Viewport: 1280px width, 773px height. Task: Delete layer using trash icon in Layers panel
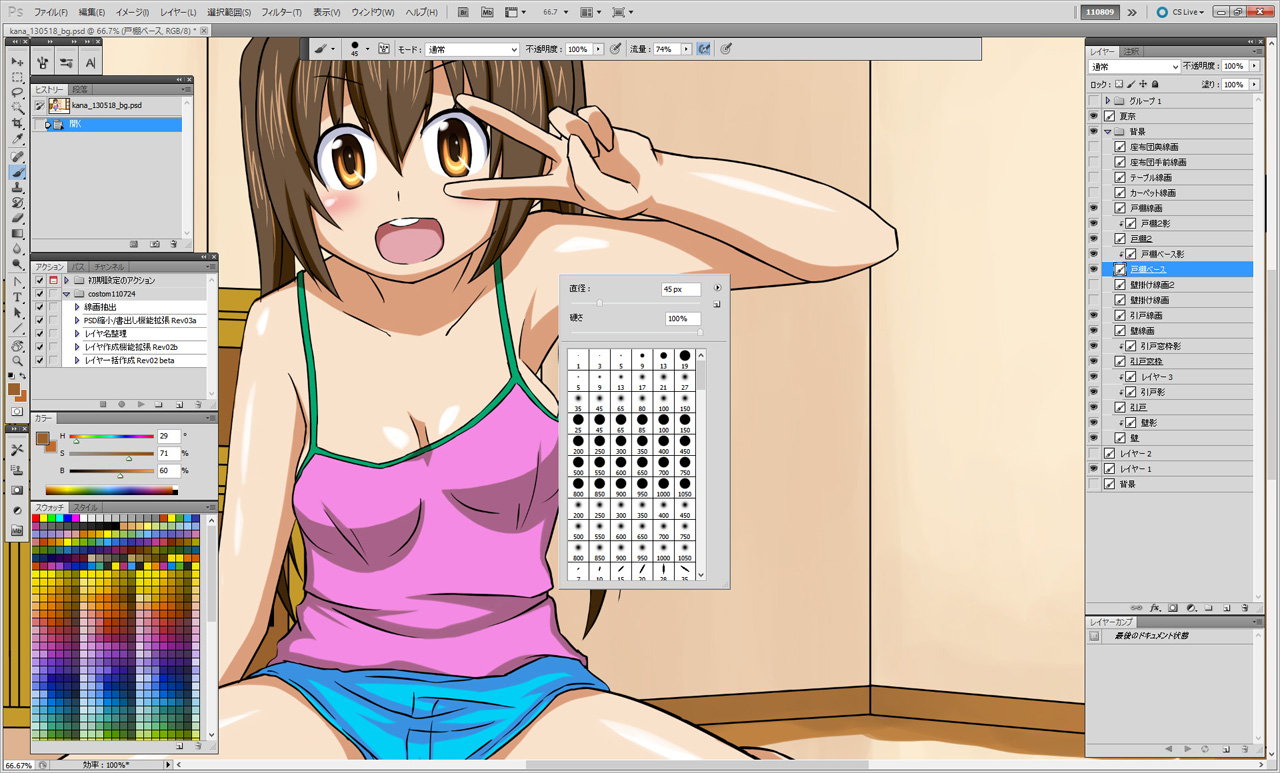click(1245, 608)
